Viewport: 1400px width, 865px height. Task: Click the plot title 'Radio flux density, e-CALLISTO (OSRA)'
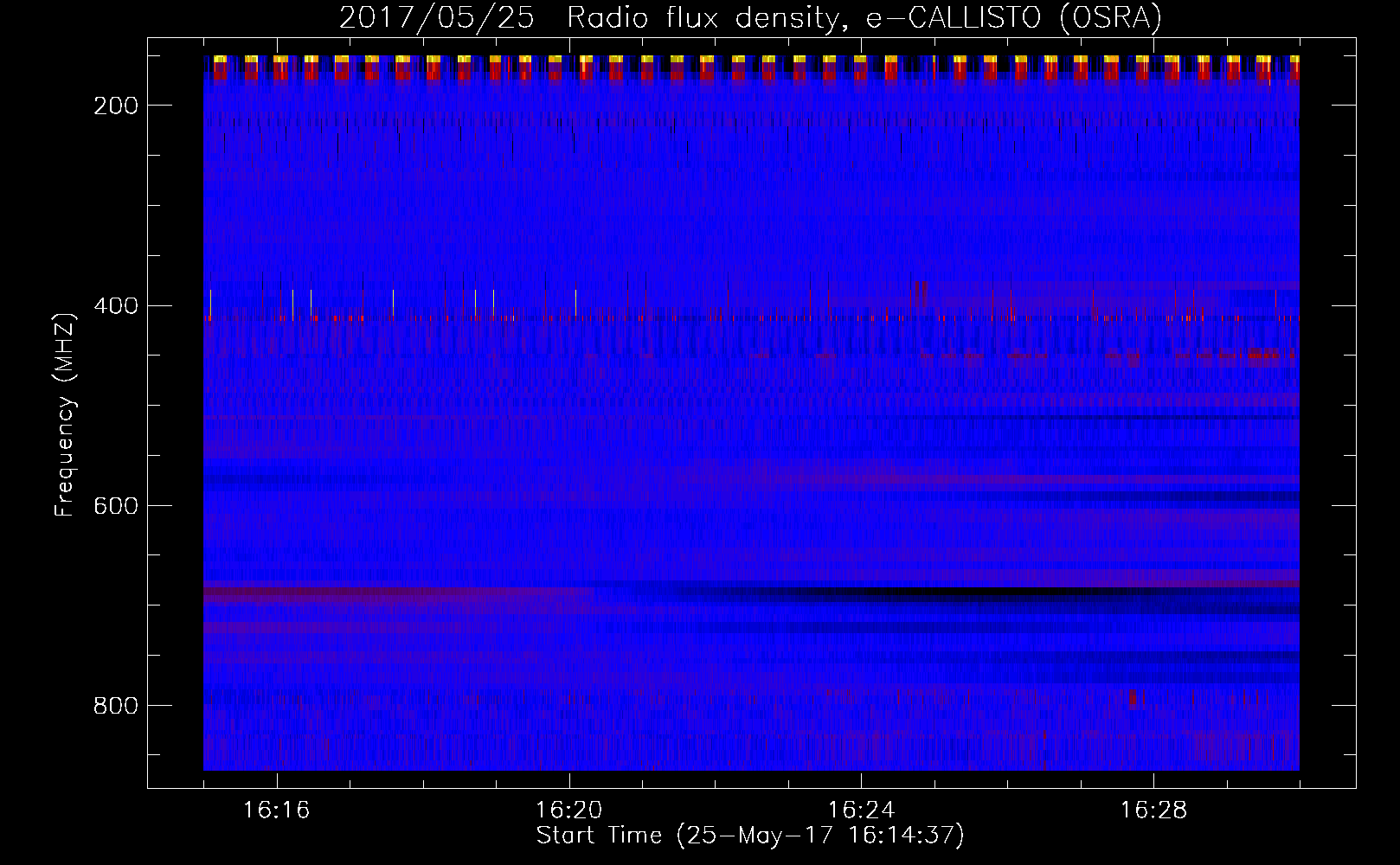(864, 18)
